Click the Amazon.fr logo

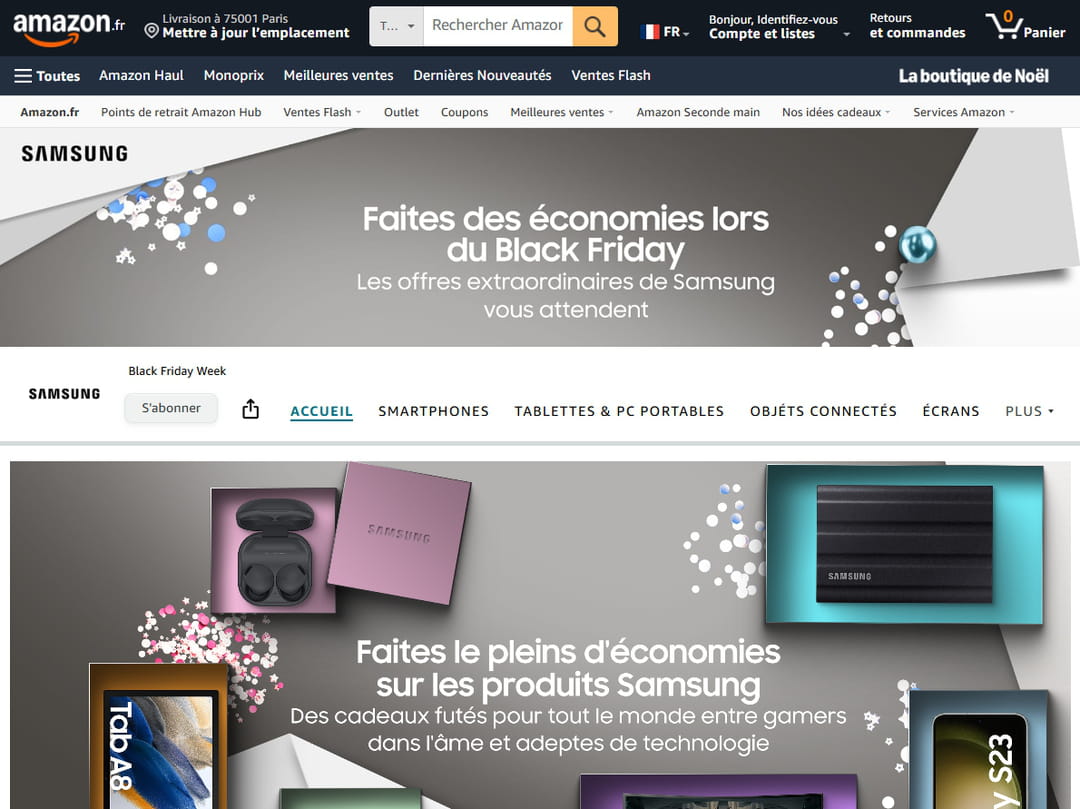tap(69, 28)
